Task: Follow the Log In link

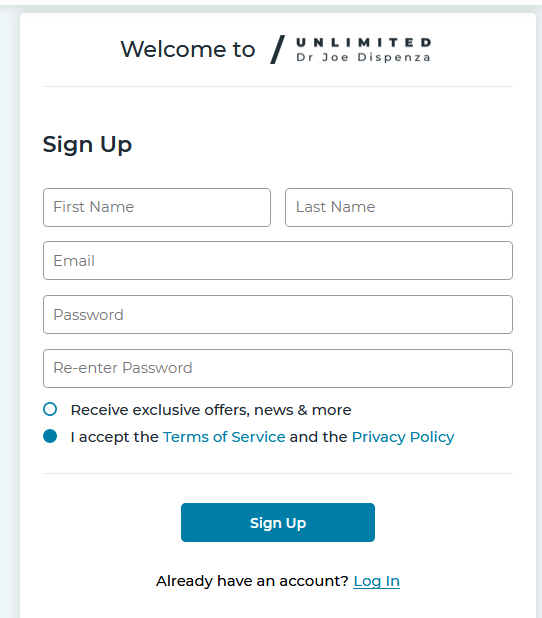Action: 376,581
